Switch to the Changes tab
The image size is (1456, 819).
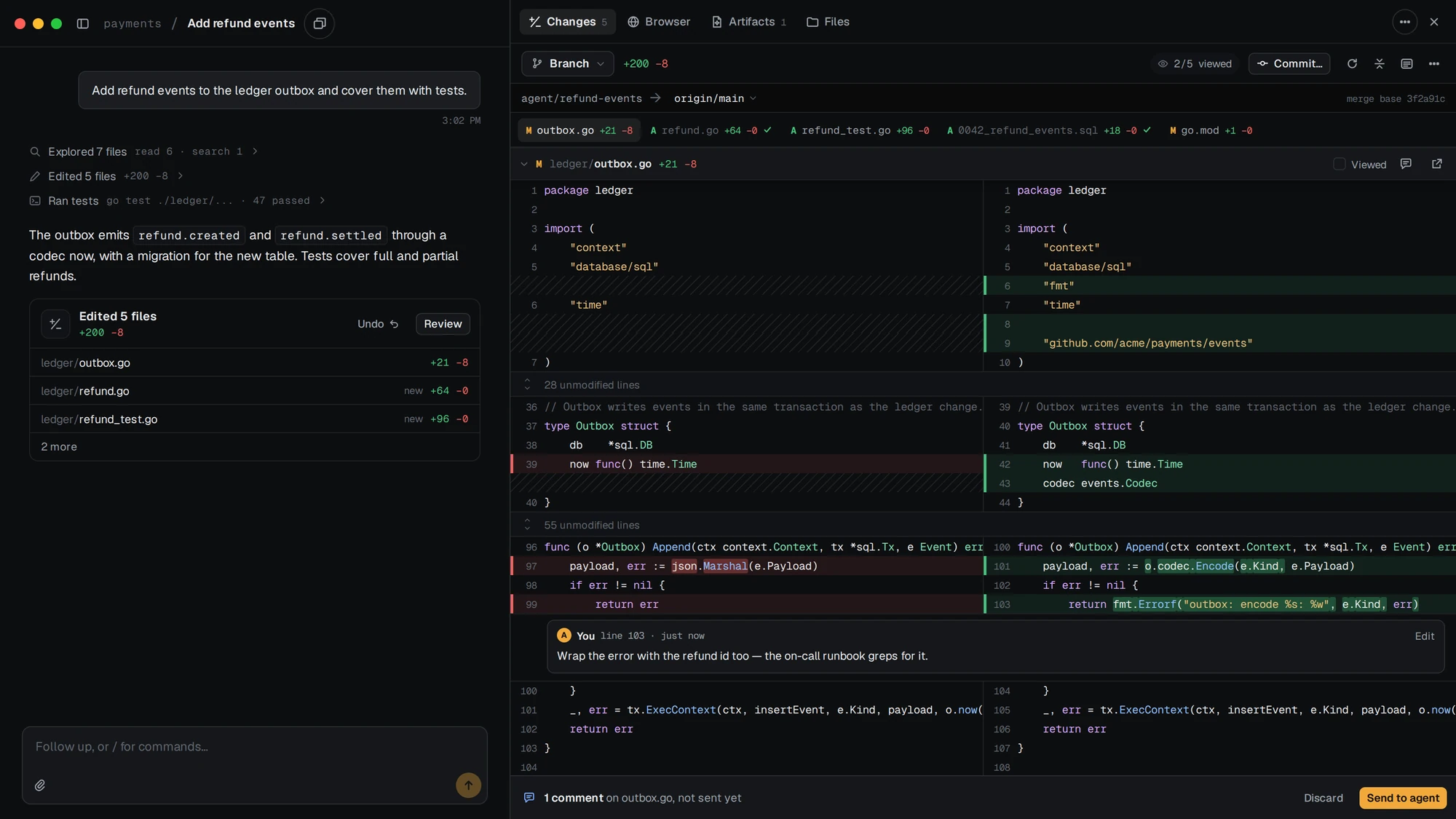(x=568, y=22)
